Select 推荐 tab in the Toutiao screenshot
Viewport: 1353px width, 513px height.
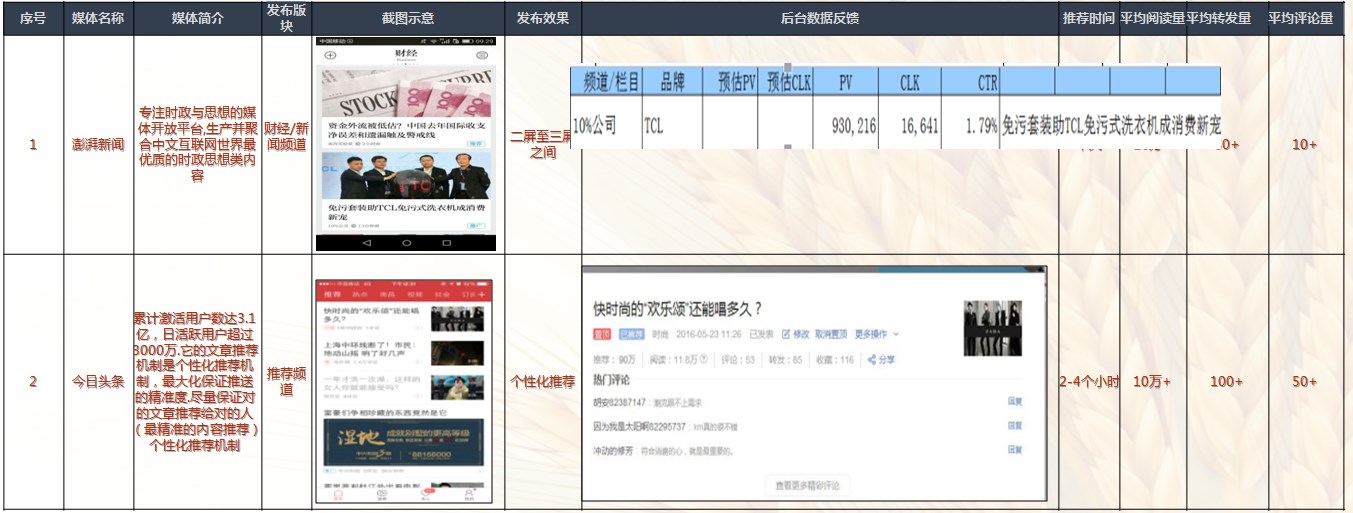pos(332,294)
